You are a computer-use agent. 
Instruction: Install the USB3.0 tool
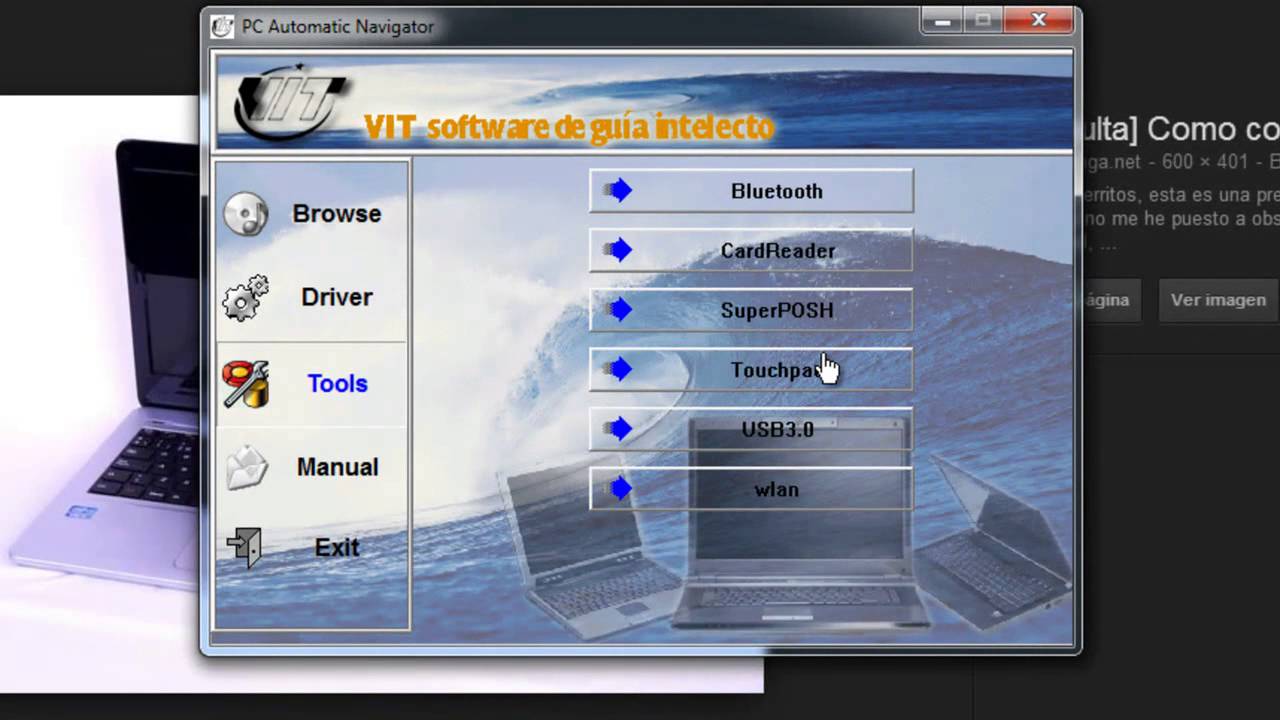click(x=751, y=430)
